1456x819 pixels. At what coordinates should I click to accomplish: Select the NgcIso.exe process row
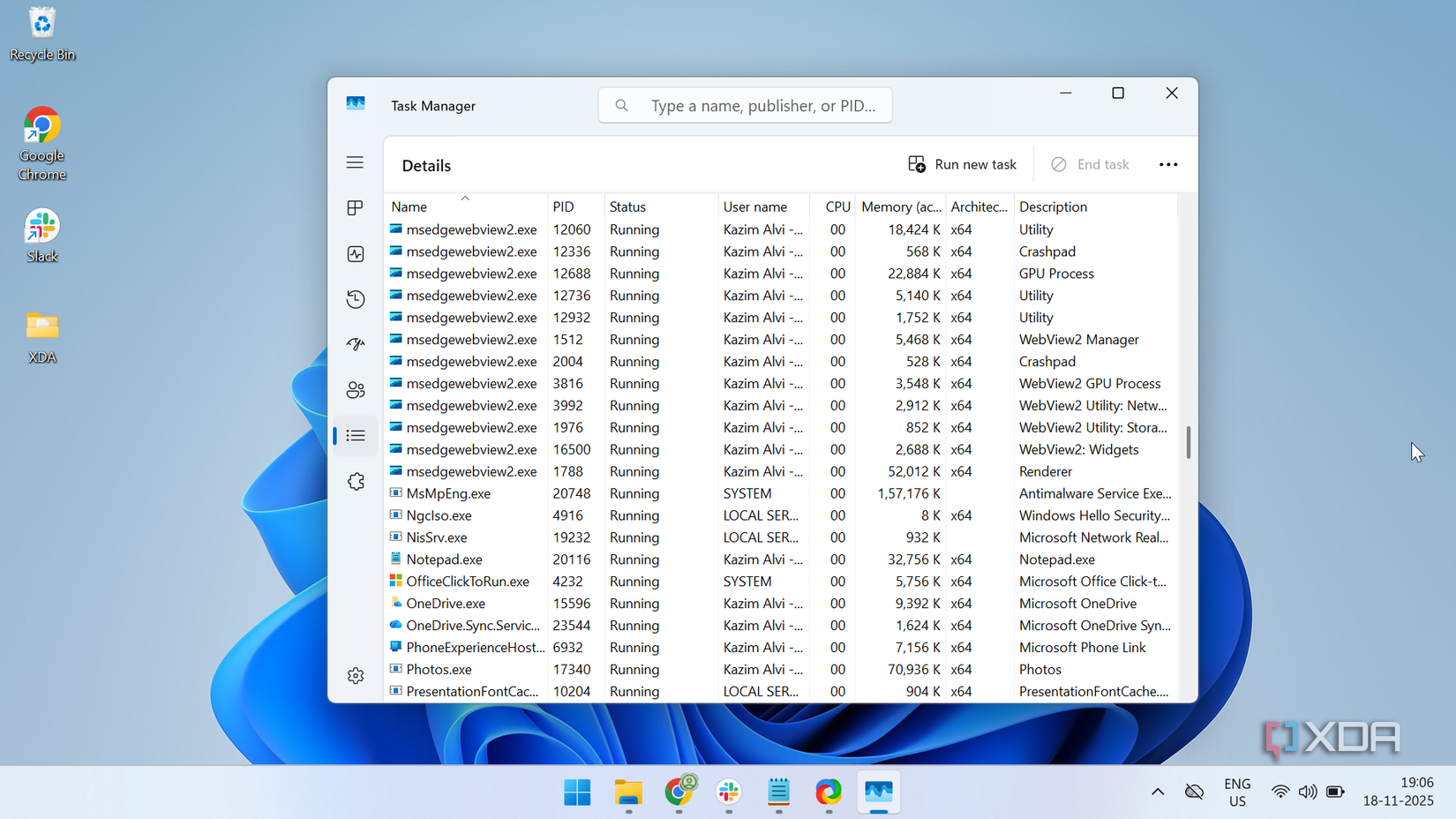point(781,515)
